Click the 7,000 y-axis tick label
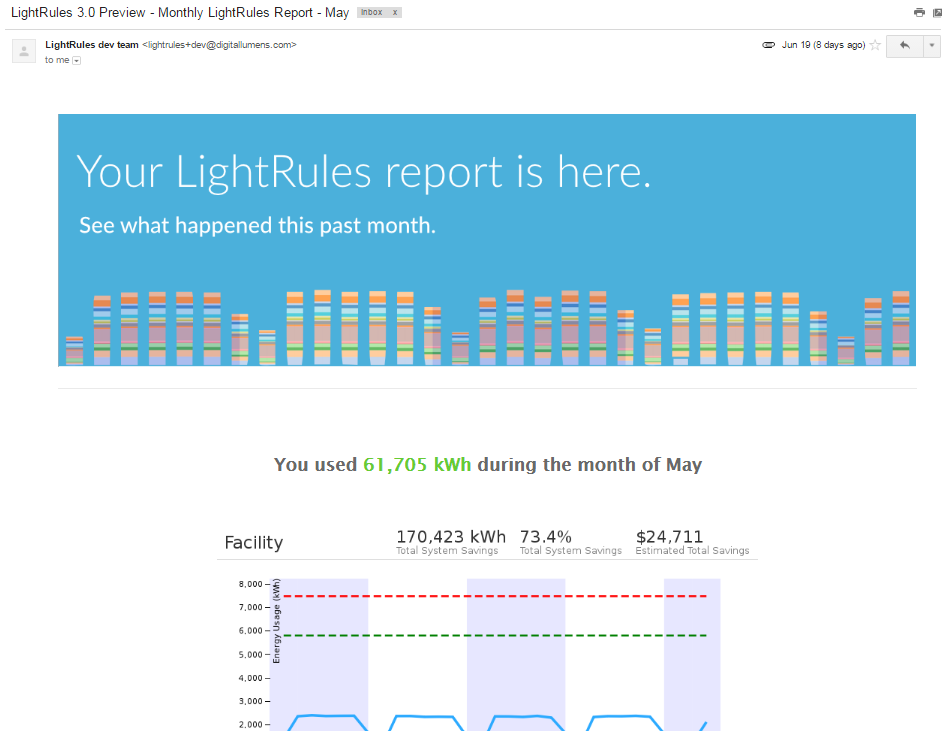This screenshot has width=950, height=733. click(x=250, y=607)
